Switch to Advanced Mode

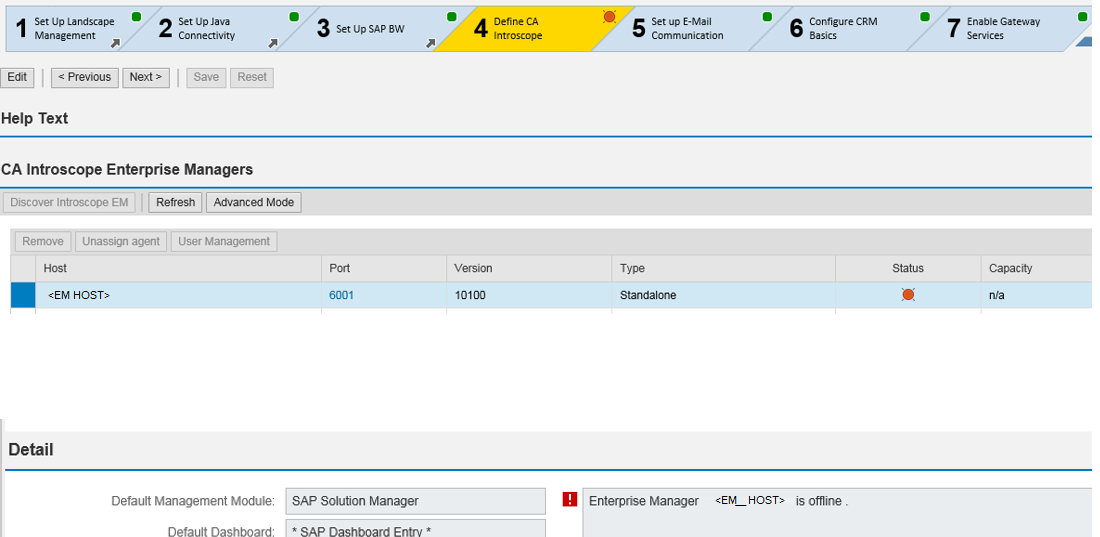click(x=254, y=202)
